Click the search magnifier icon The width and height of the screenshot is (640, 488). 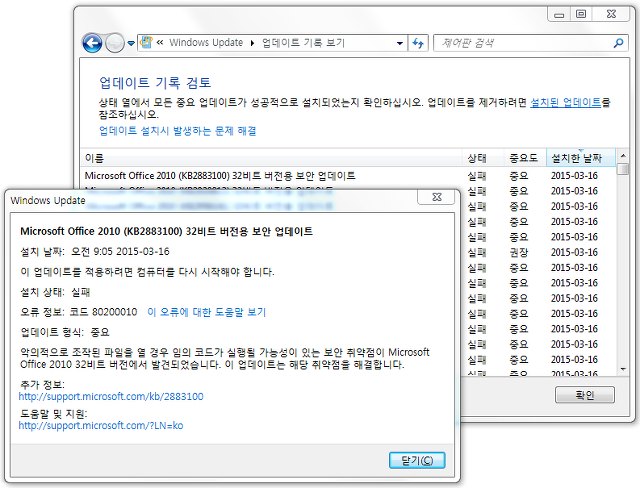point(618,42)
